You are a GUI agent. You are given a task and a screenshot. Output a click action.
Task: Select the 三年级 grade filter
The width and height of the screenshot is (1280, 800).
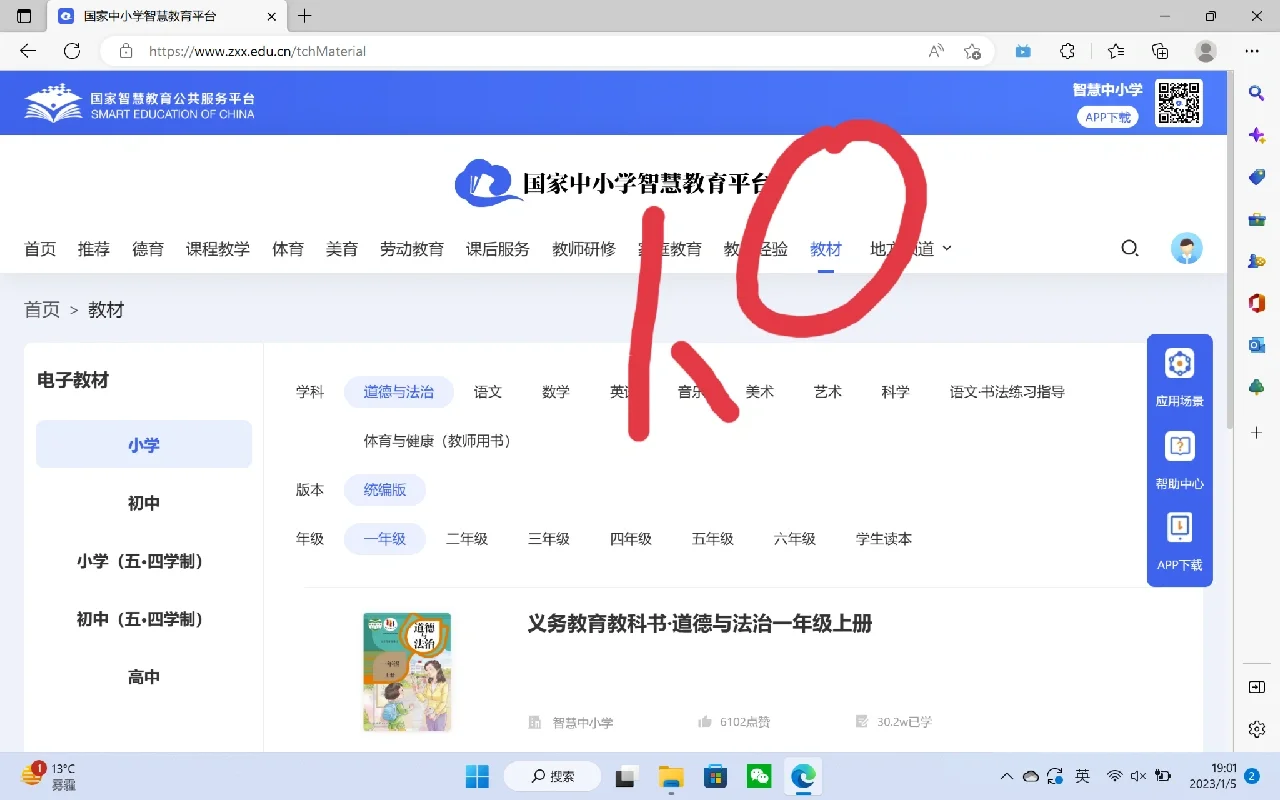tap(549, 539)
